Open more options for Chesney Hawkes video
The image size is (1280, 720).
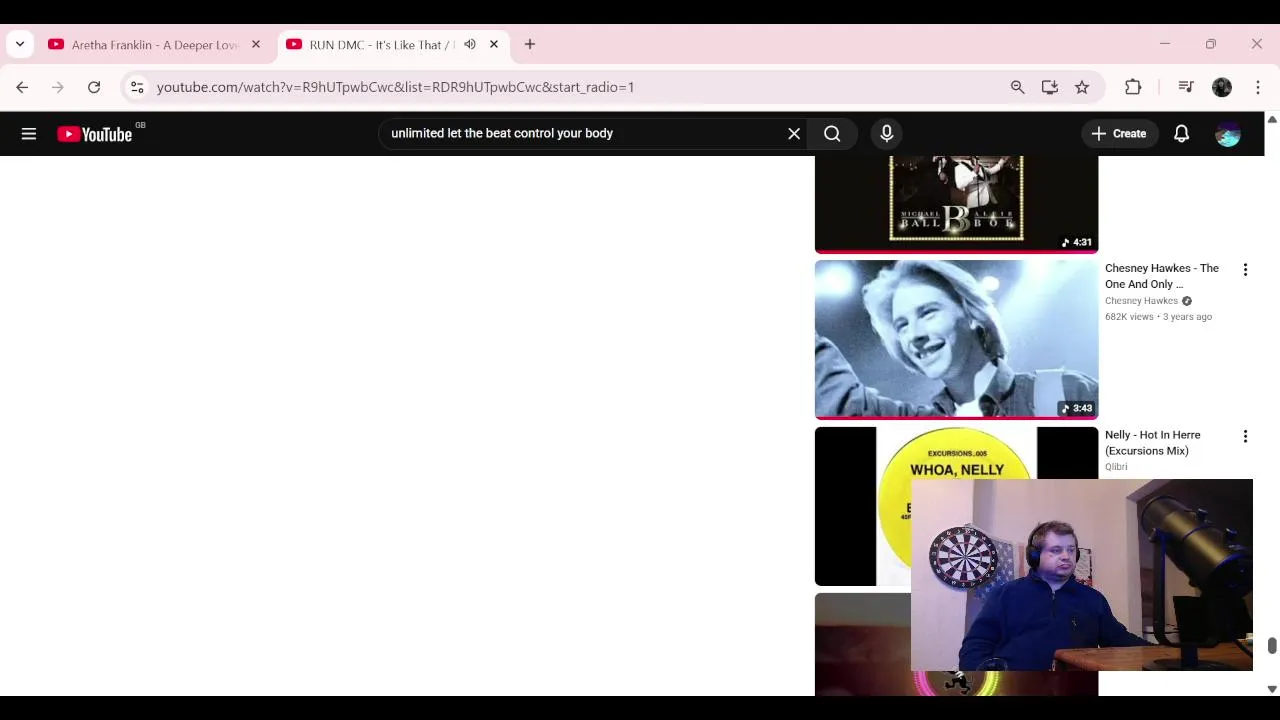(1245, 270)
